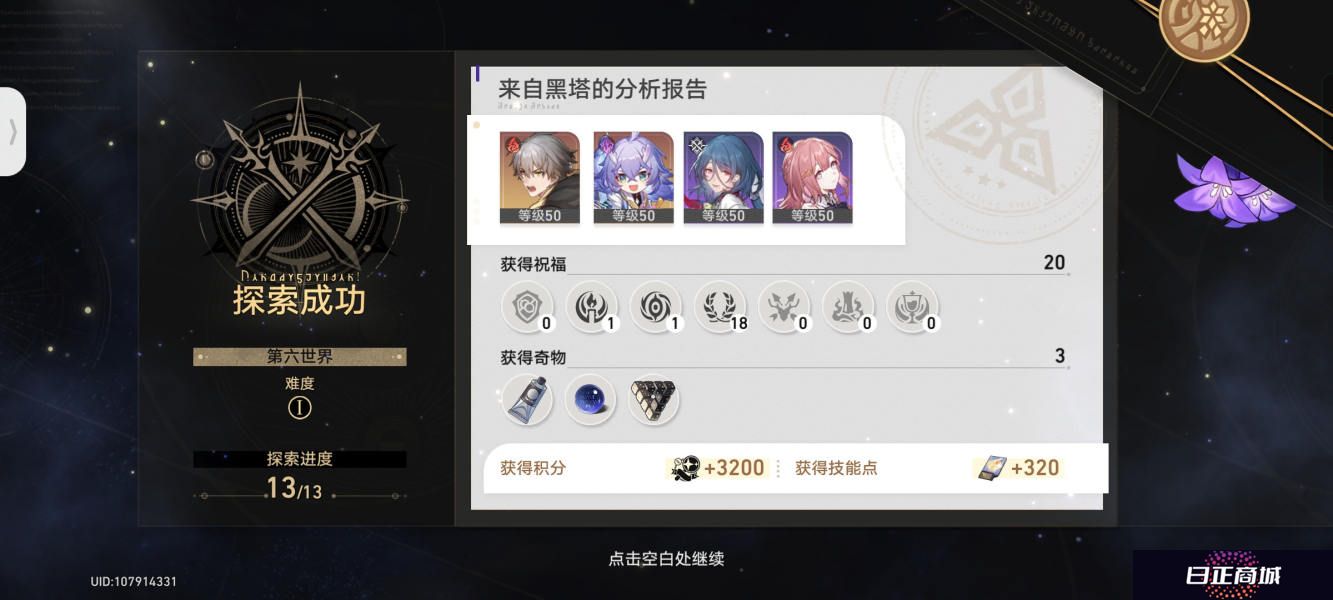This screenshot has width=1333, height=600.
Task: Click the '点击空白处继续' continue text
Action: 665,559
